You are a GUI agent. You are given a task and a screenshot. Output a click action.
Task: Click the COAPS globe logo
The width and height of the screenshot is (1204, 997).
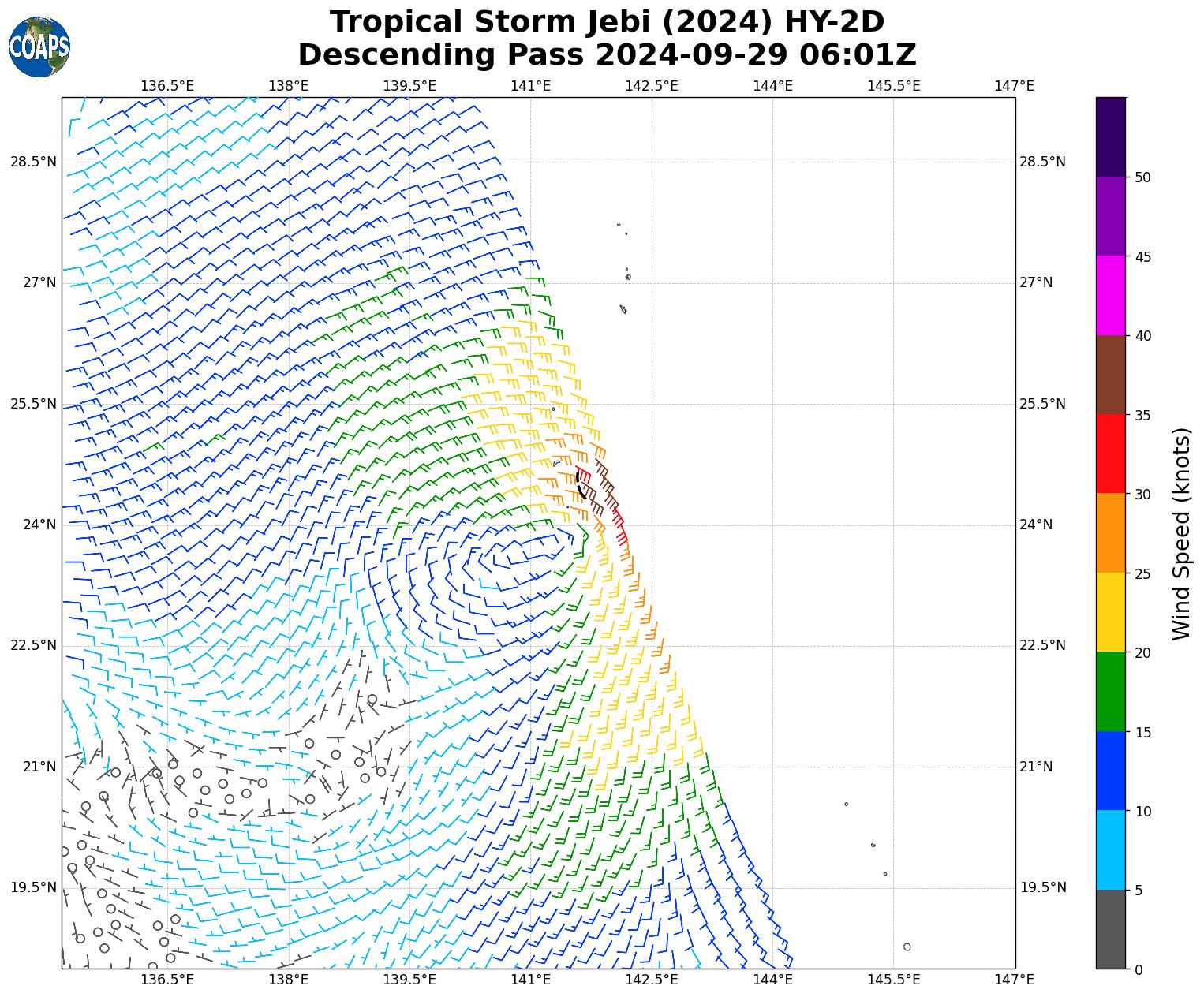click(39, 47)
